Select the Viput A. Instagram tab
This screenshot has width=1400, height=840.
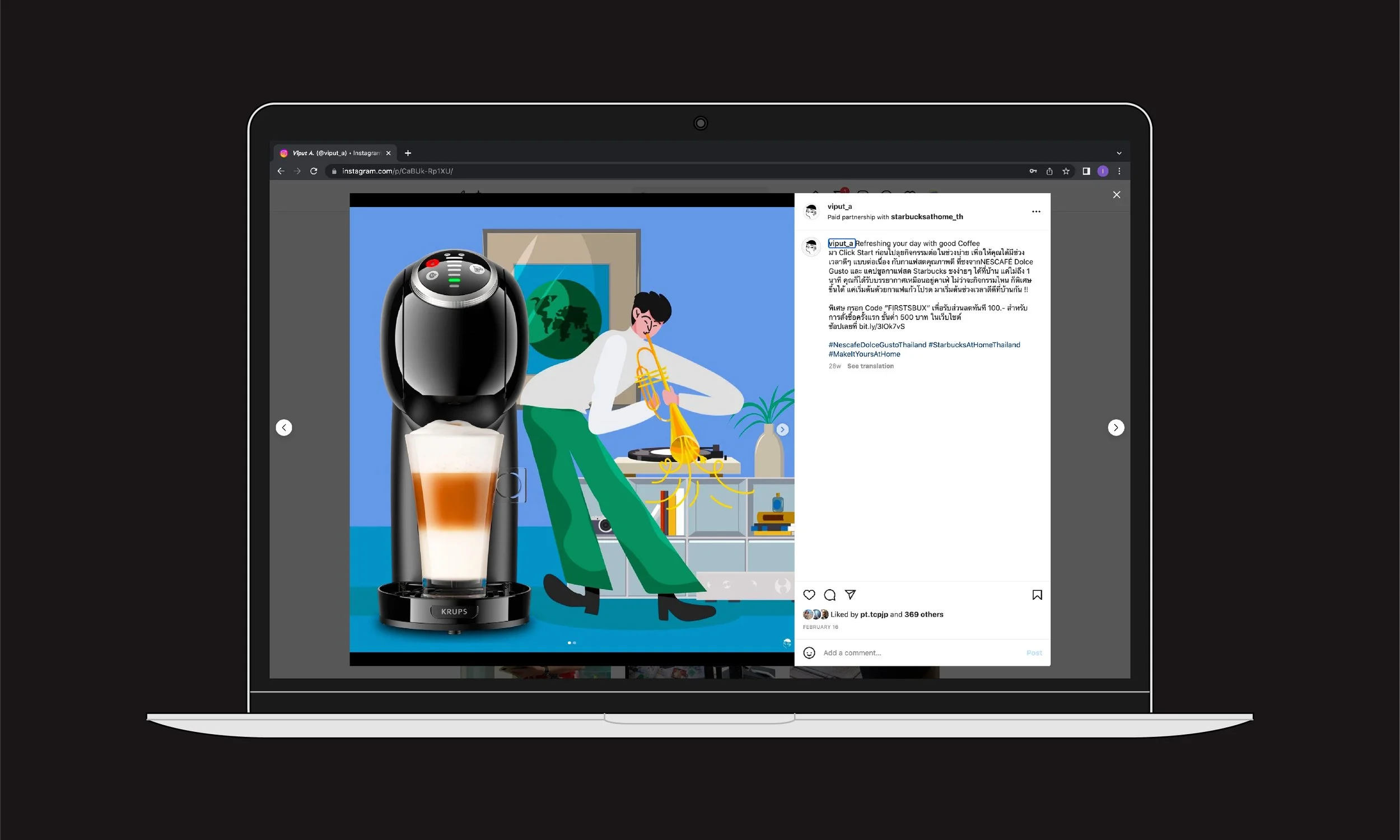point(335,153)
